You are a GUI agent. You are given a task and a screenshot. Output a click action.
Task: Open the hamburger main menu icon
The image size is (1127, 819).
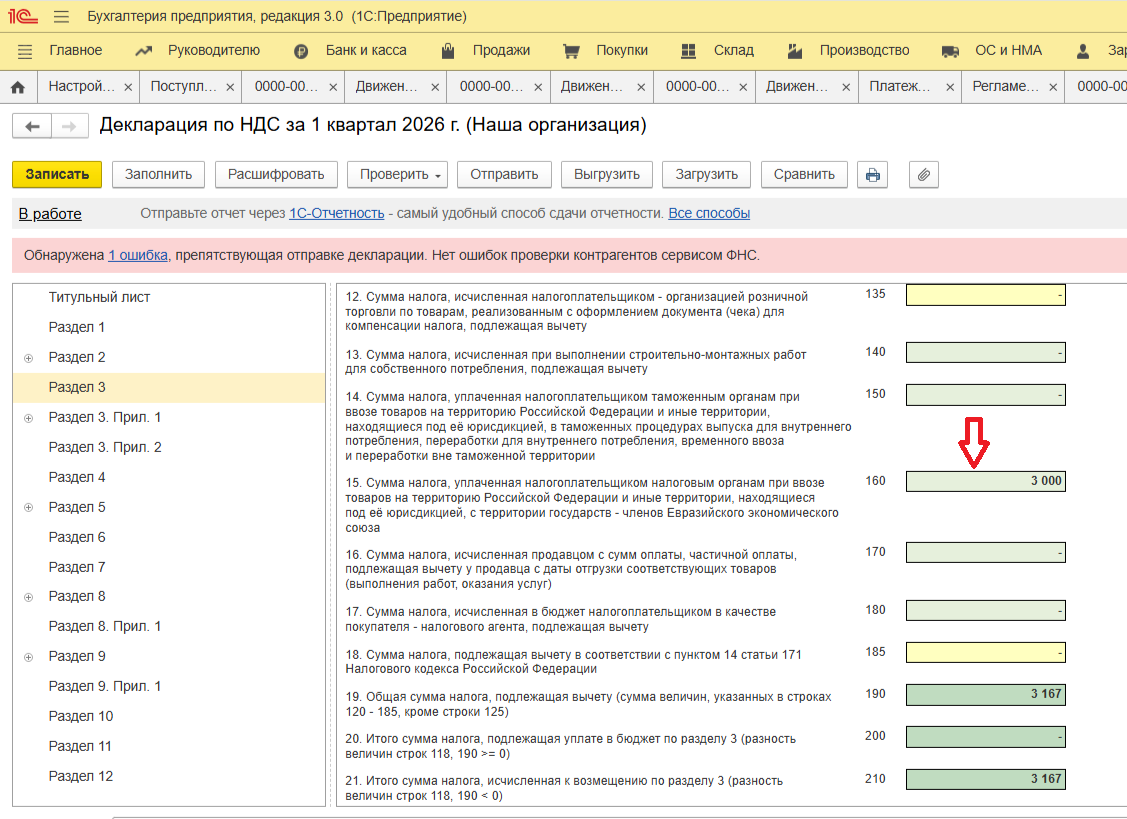(x=62, y=17)
